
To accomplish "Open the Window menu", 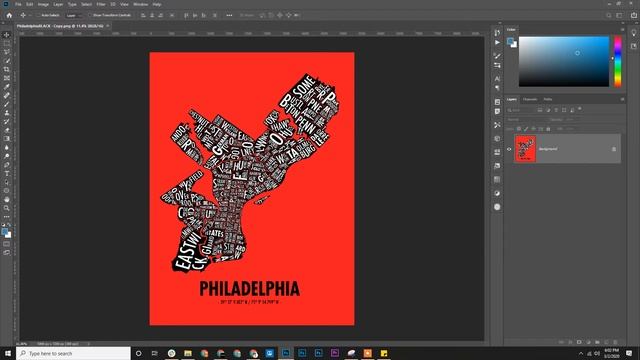I will click(140, 4).
